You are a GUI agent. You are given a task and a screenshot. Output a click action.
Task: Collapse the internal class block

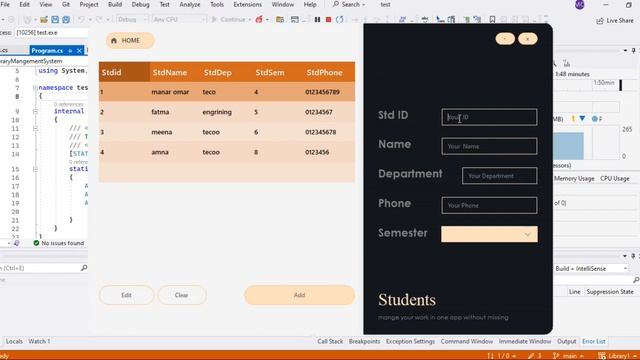[x=35, y=111]
